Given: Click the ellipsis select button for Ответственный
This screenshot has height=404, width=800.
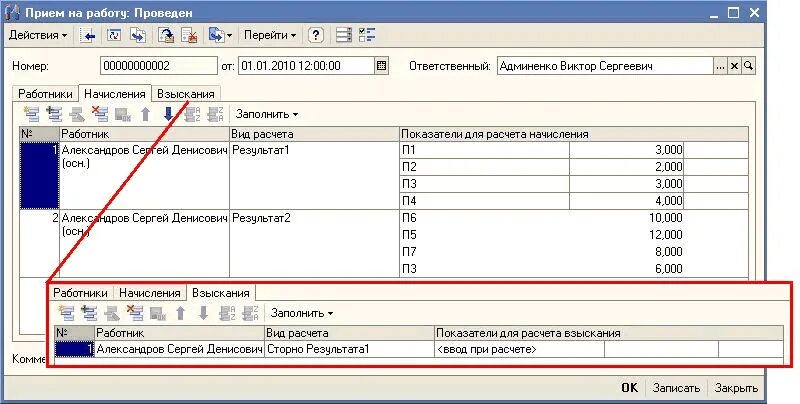Looking at the screenshot, I should [x=720, y=66].
